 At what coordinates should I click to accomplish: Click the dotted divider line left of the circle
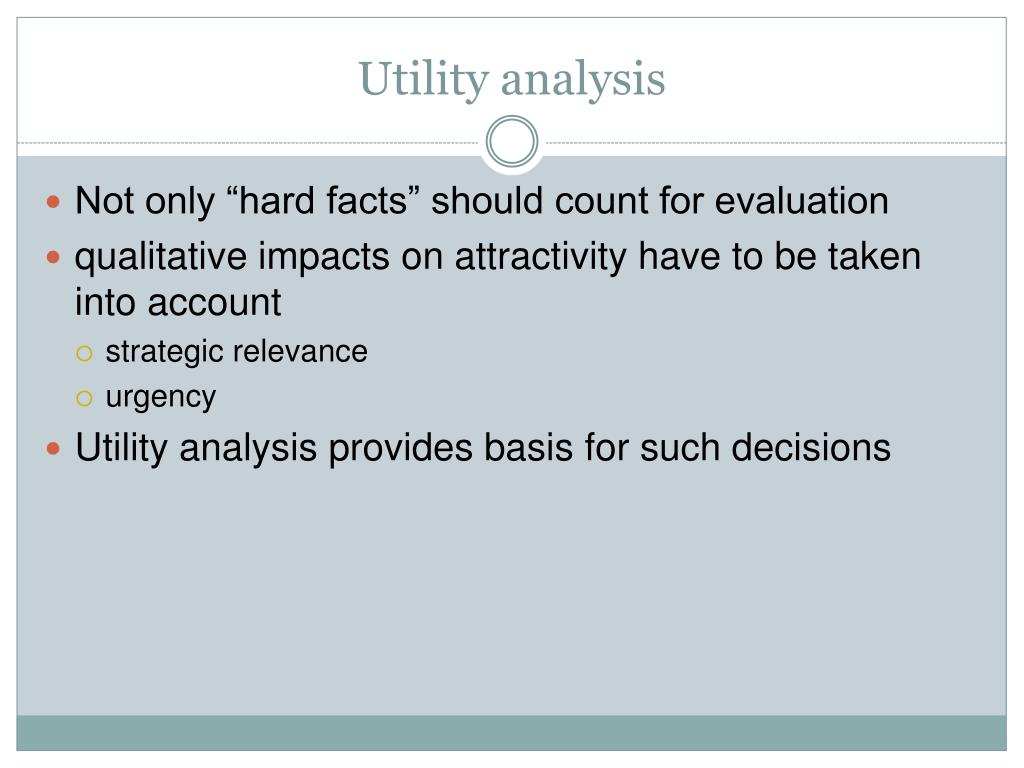tap(248, 142)
